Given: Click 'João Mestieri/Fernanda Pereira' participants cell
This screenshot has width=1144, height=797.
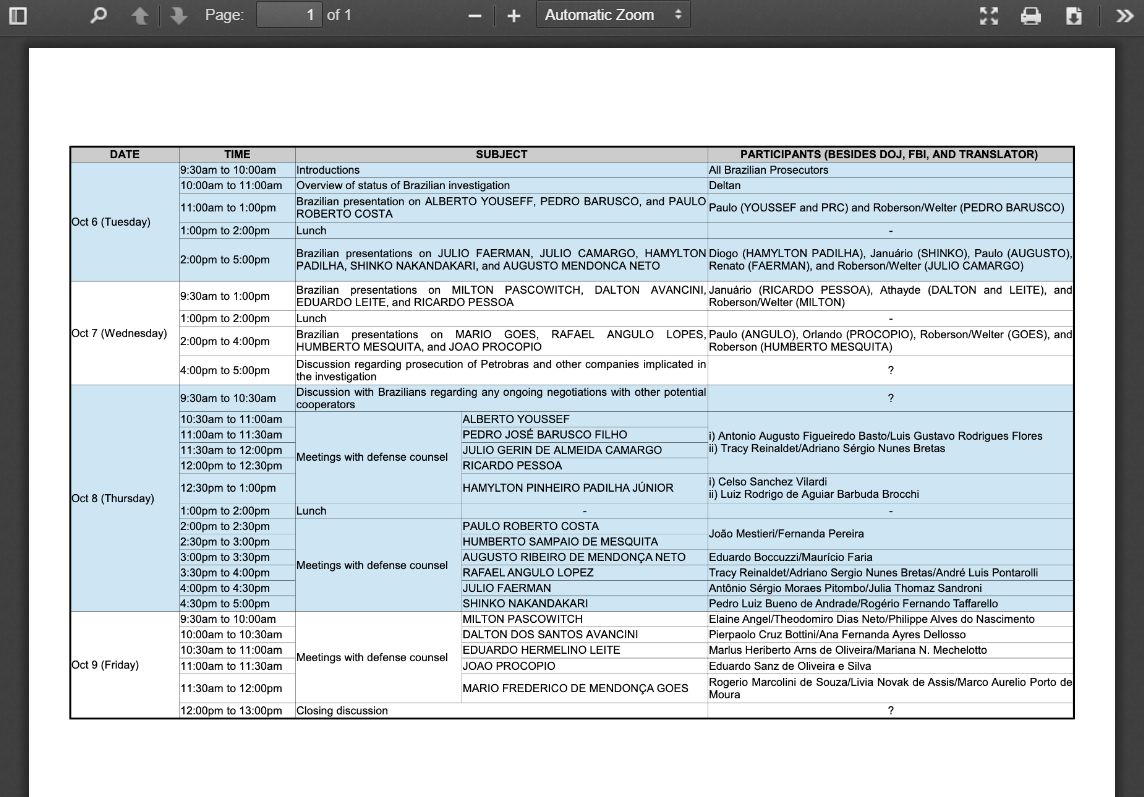Looking at the screenshot, I should click(x=890, y=534).
